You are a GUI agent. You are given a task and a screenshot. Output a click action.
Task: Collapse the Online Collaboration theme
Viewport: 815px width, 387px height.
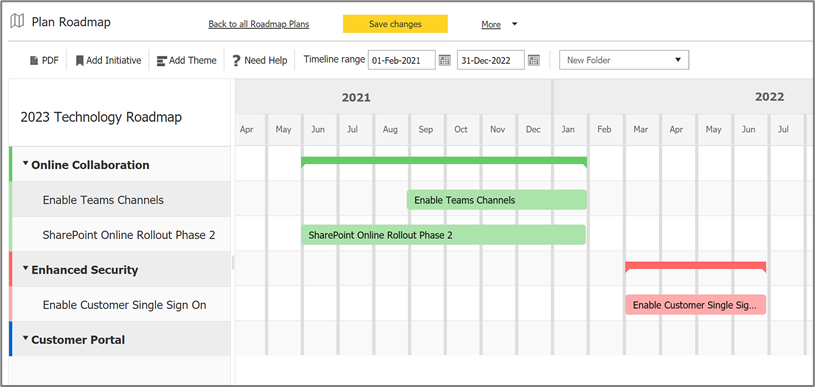click(x=25, y=163)
